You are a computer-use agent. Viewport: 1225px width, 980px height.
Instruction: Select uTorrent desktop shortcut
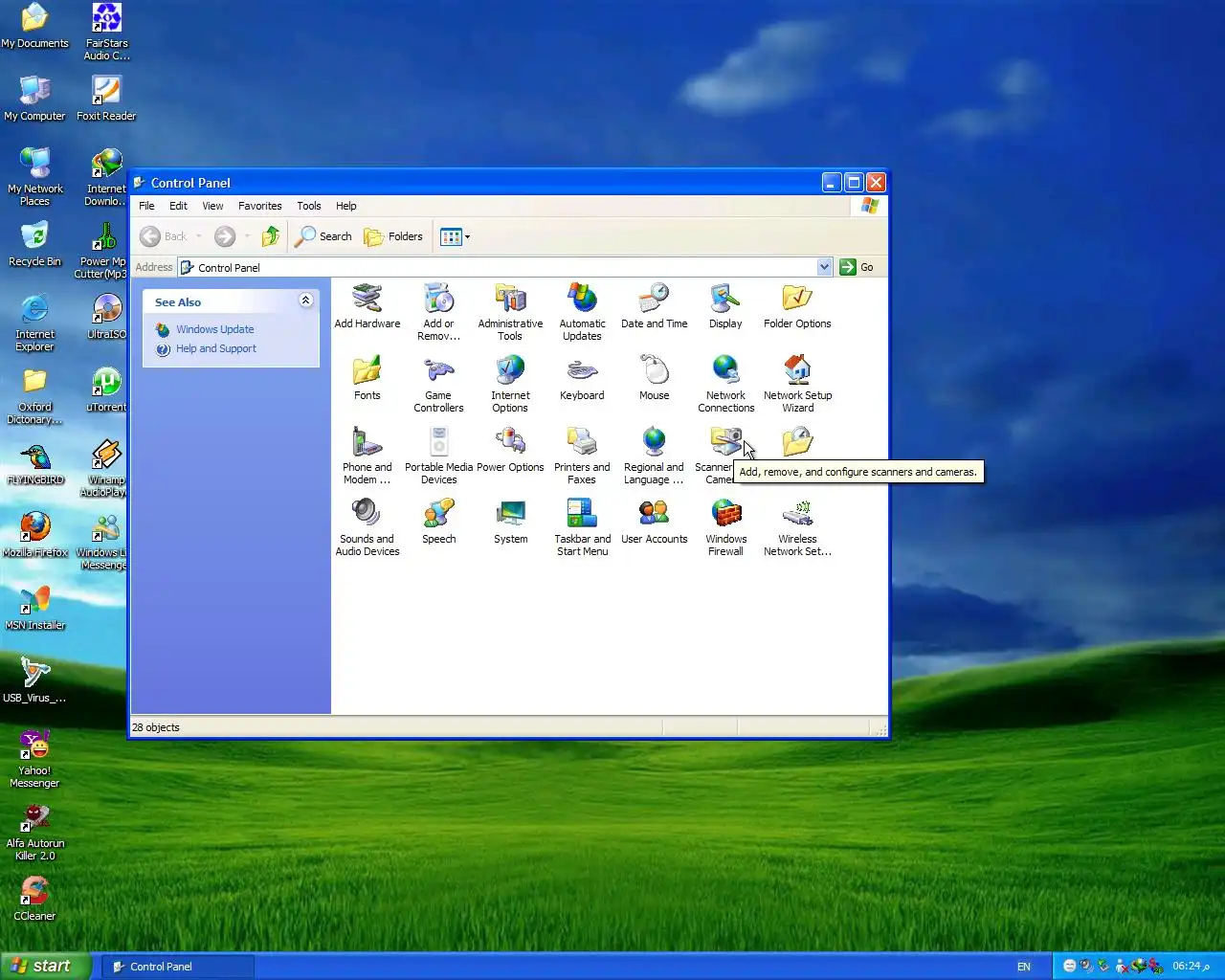point(106,390)
